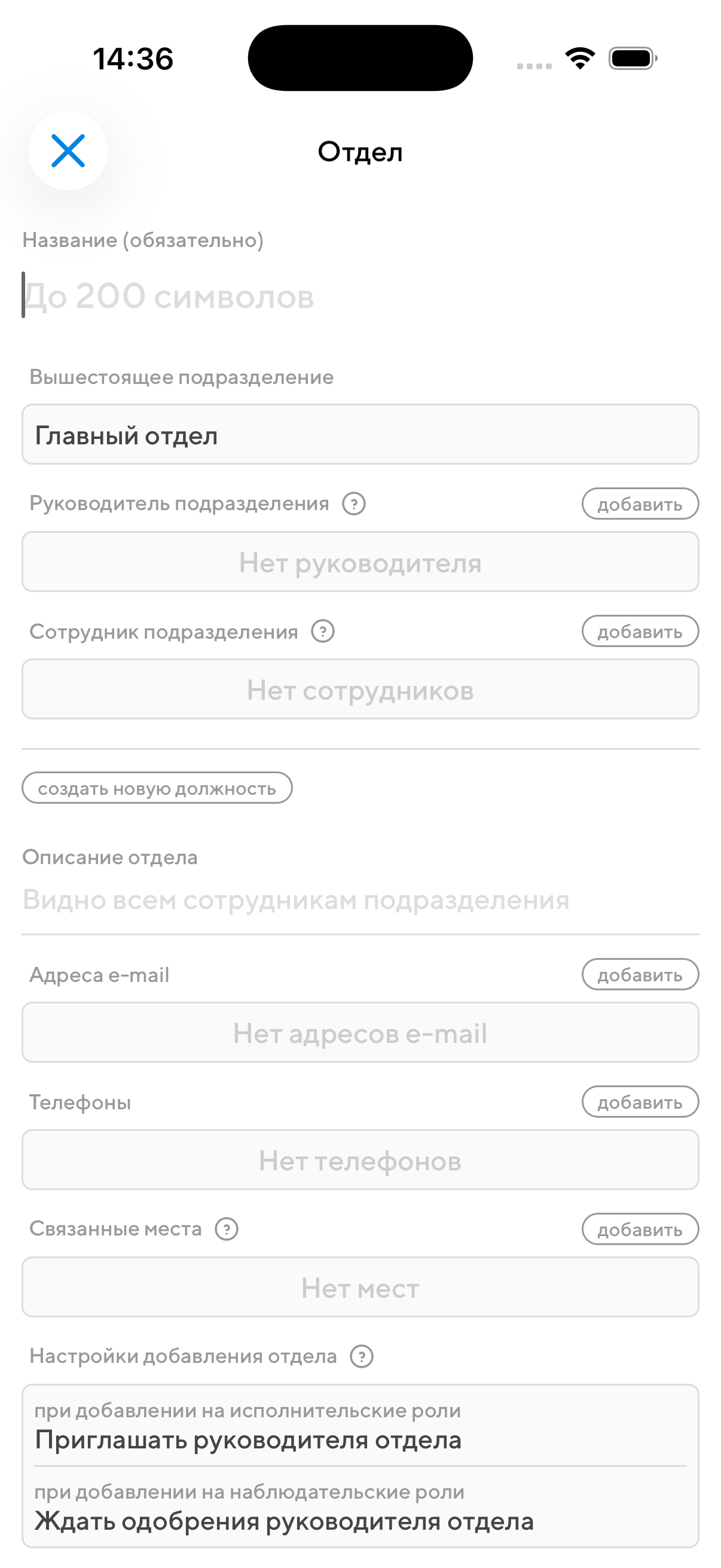
Task: Add a phone via Телефоны добавить
Action: (640, 1102)
